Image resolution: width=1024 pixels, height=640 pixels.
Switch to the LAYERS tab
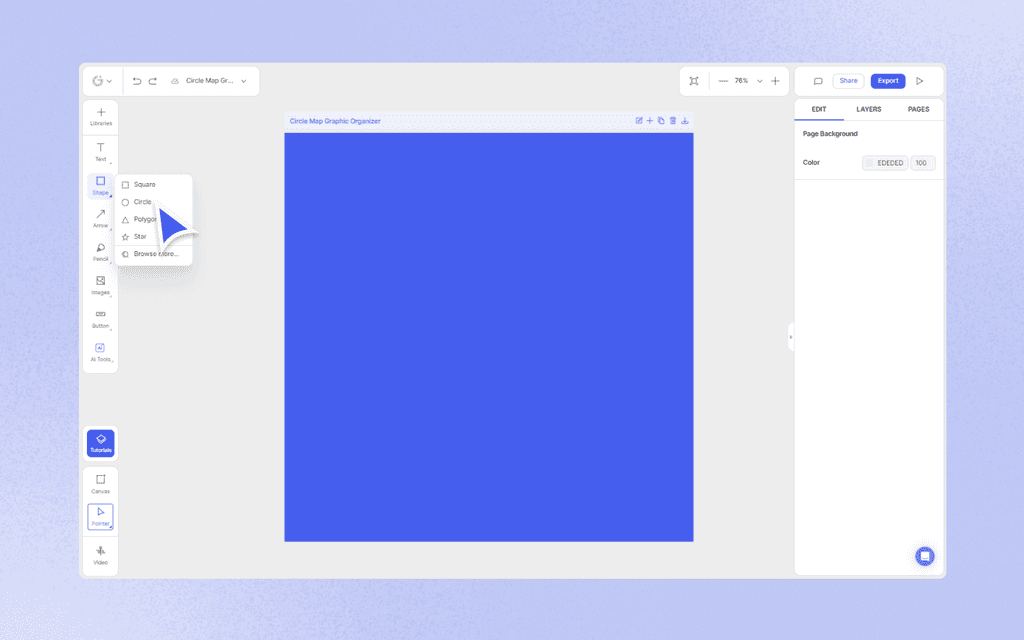pos(868,109)
